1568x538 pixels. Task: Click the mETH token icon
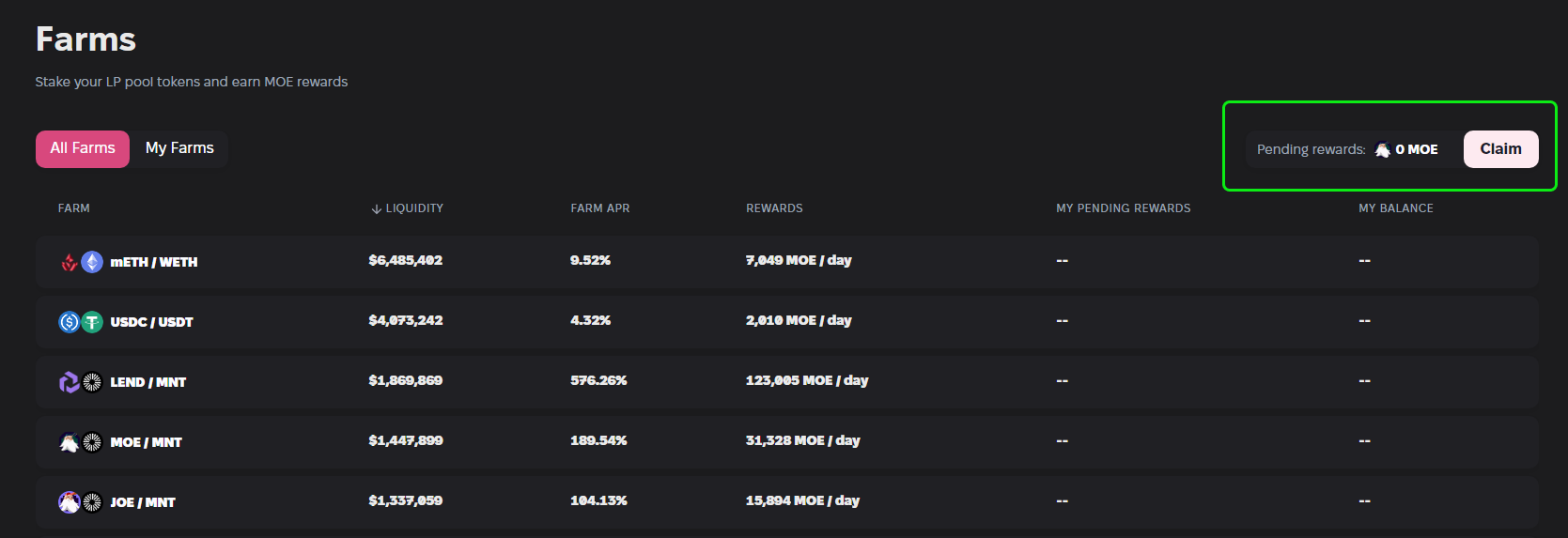(x=69, y=262)
